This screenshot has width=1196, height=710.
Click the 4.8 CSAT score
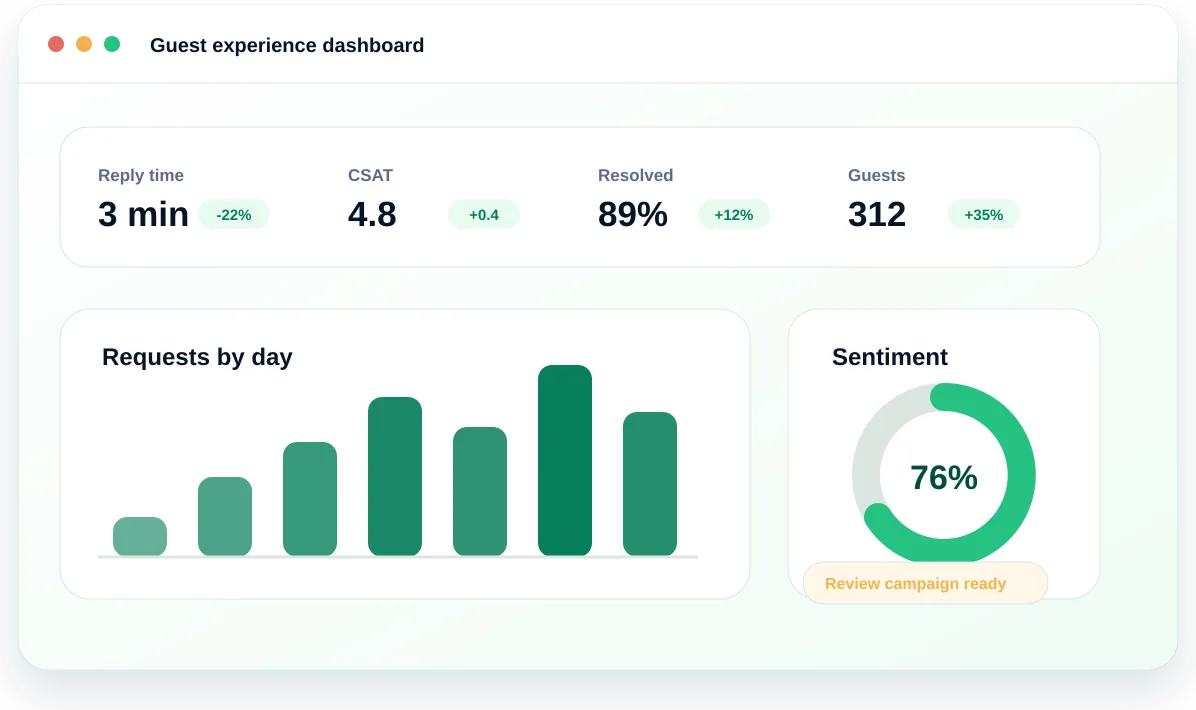372,214
